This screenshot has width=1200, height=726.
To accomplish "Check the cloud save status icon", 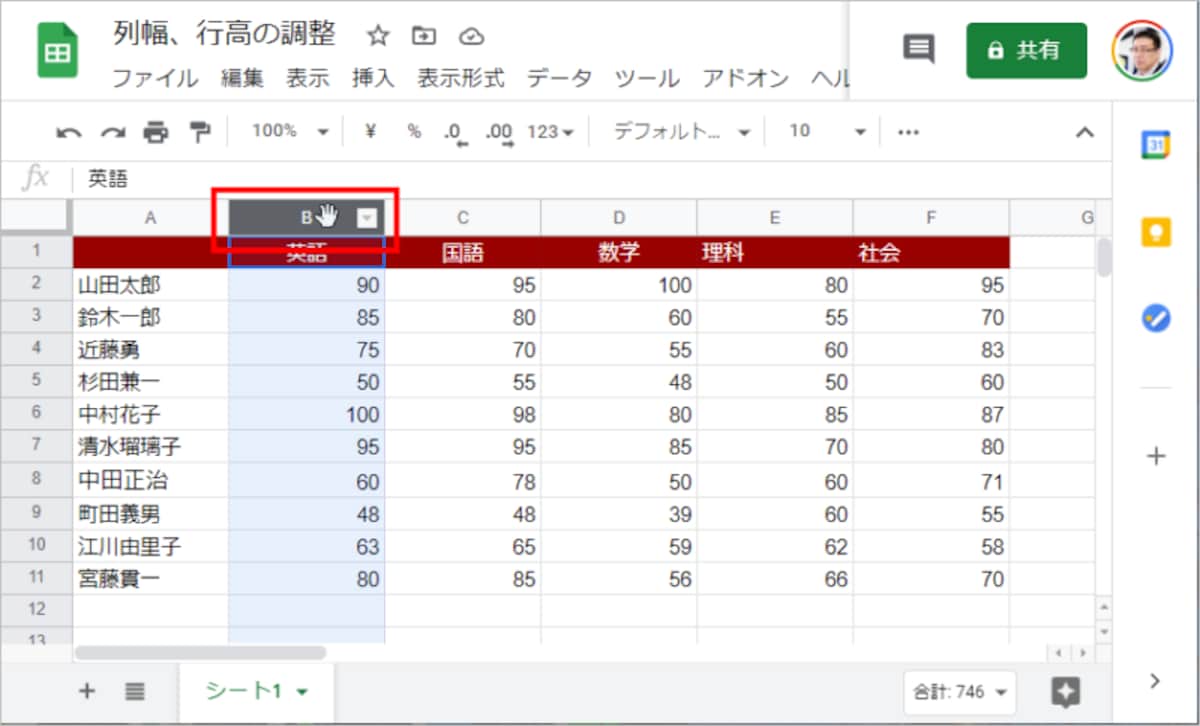I will click(x=471, y=36).
